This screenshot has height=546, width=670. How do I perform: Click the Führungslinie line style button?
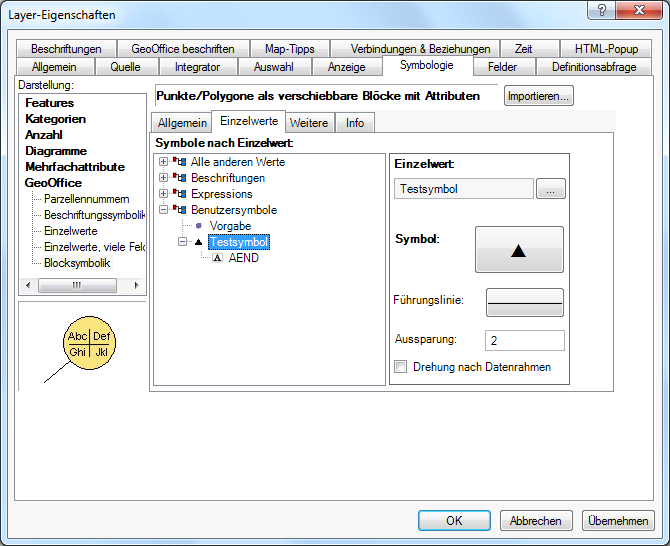click(524, 302)
